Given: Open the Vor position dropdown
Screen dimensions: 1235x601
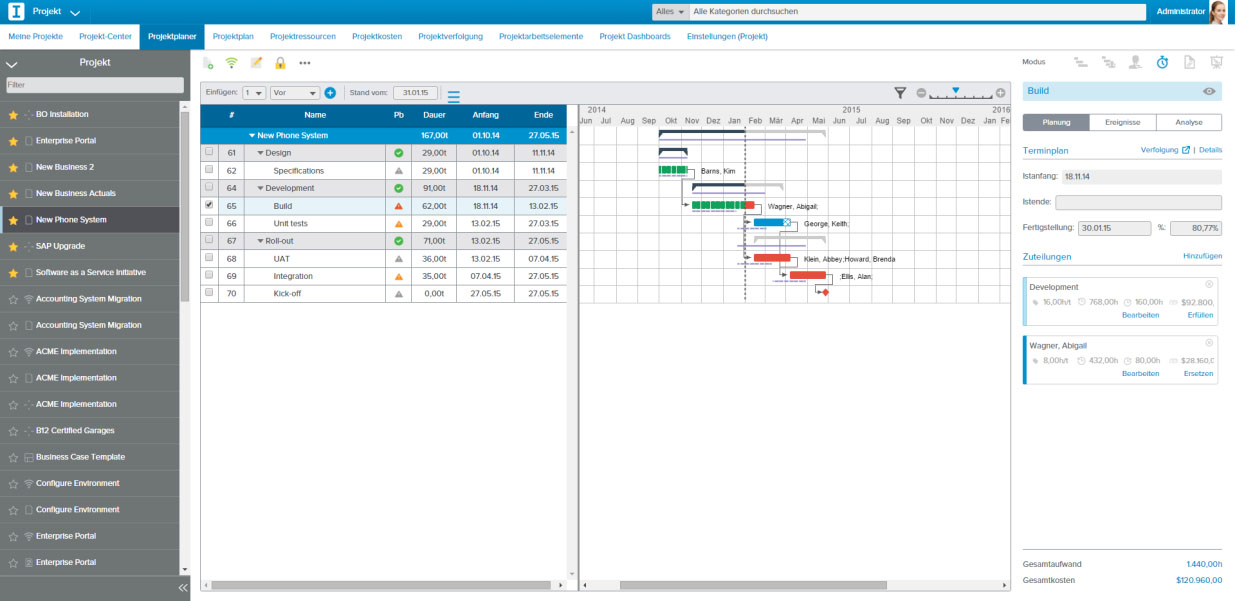Looking at the screenshot, I should click(295, 93).
